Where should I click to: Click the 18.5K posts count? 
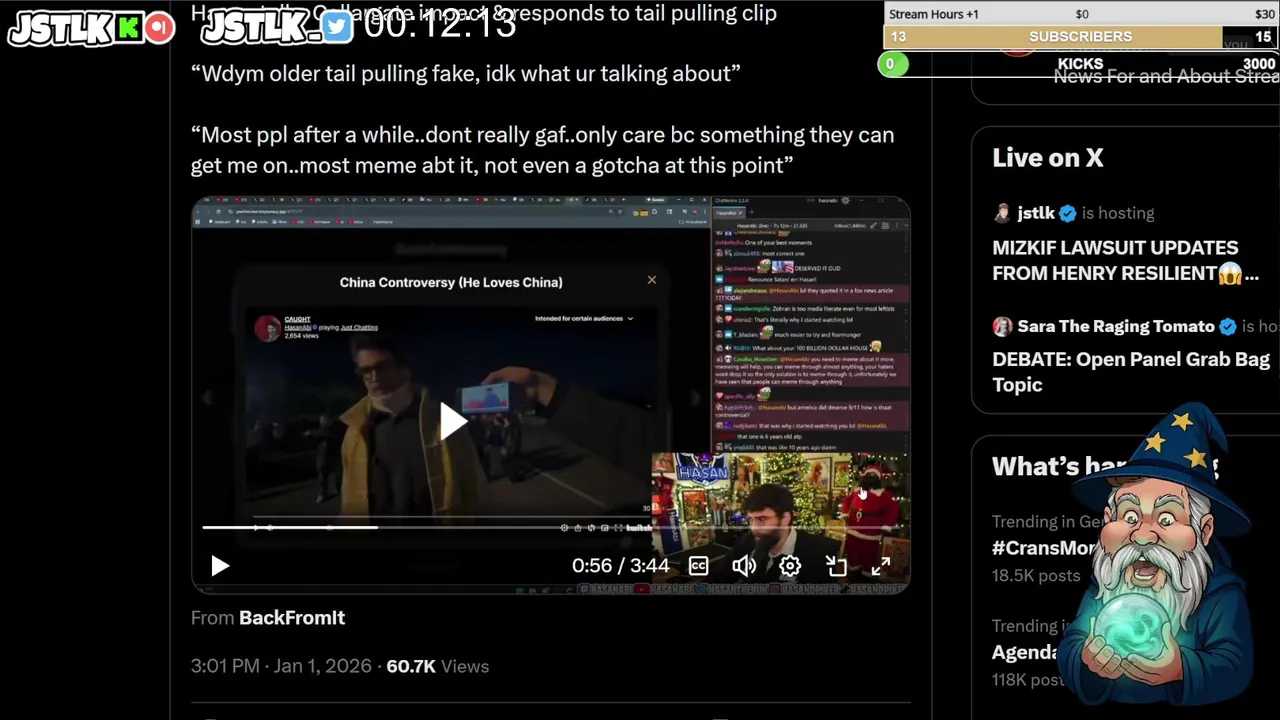[x=1036, y=576]
